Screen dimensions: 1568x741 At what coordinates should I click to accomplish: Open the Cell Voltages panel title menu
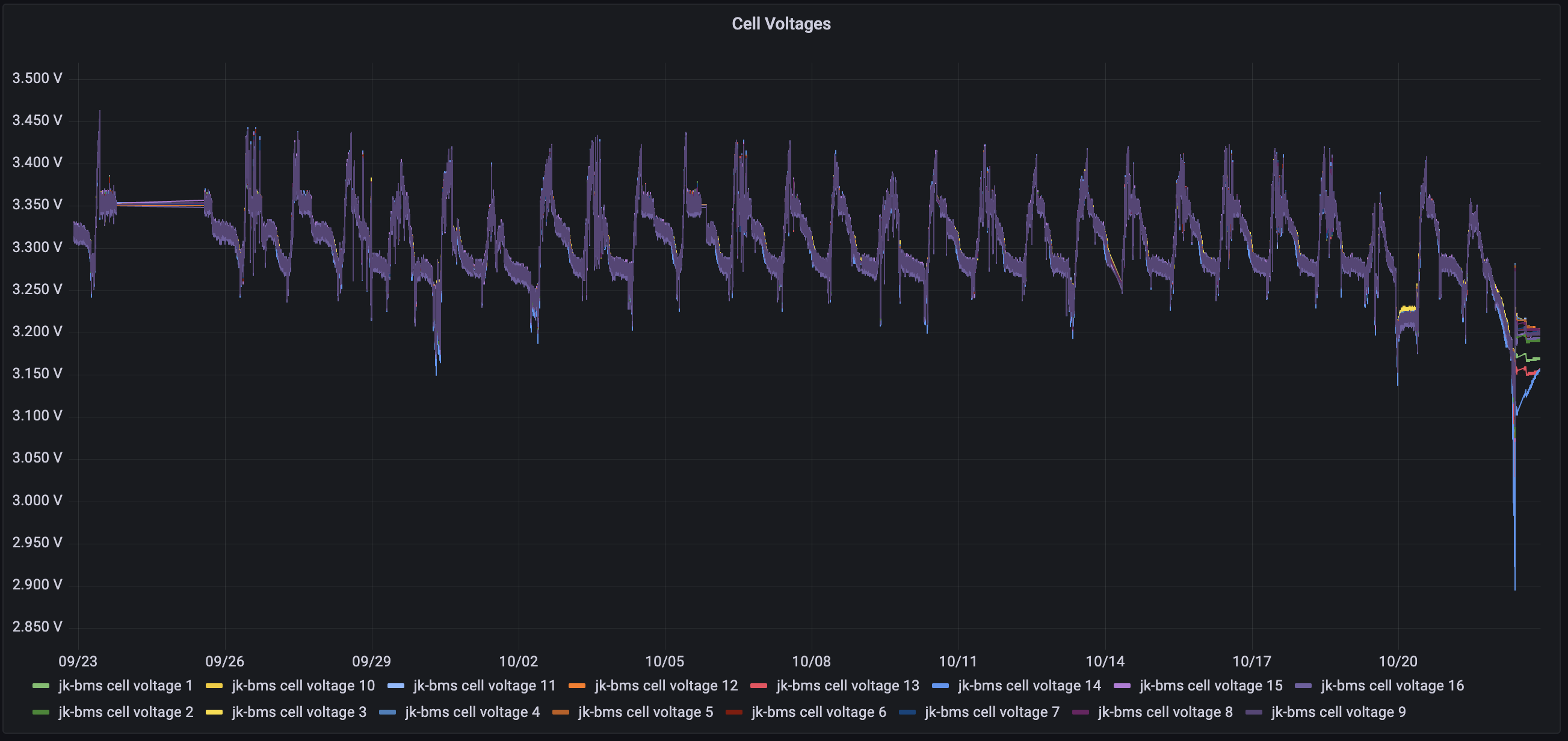pos(781,23)
